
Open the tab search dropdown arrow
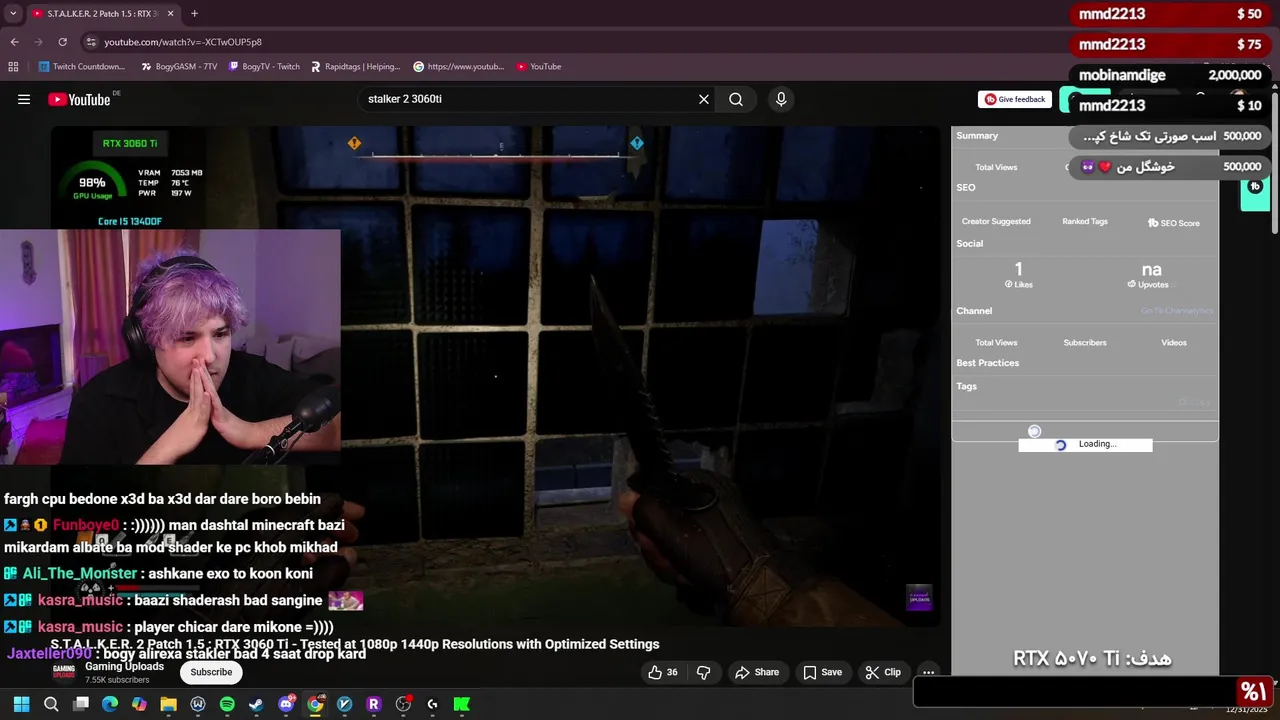pyautogui.click(x=13, y=13)
